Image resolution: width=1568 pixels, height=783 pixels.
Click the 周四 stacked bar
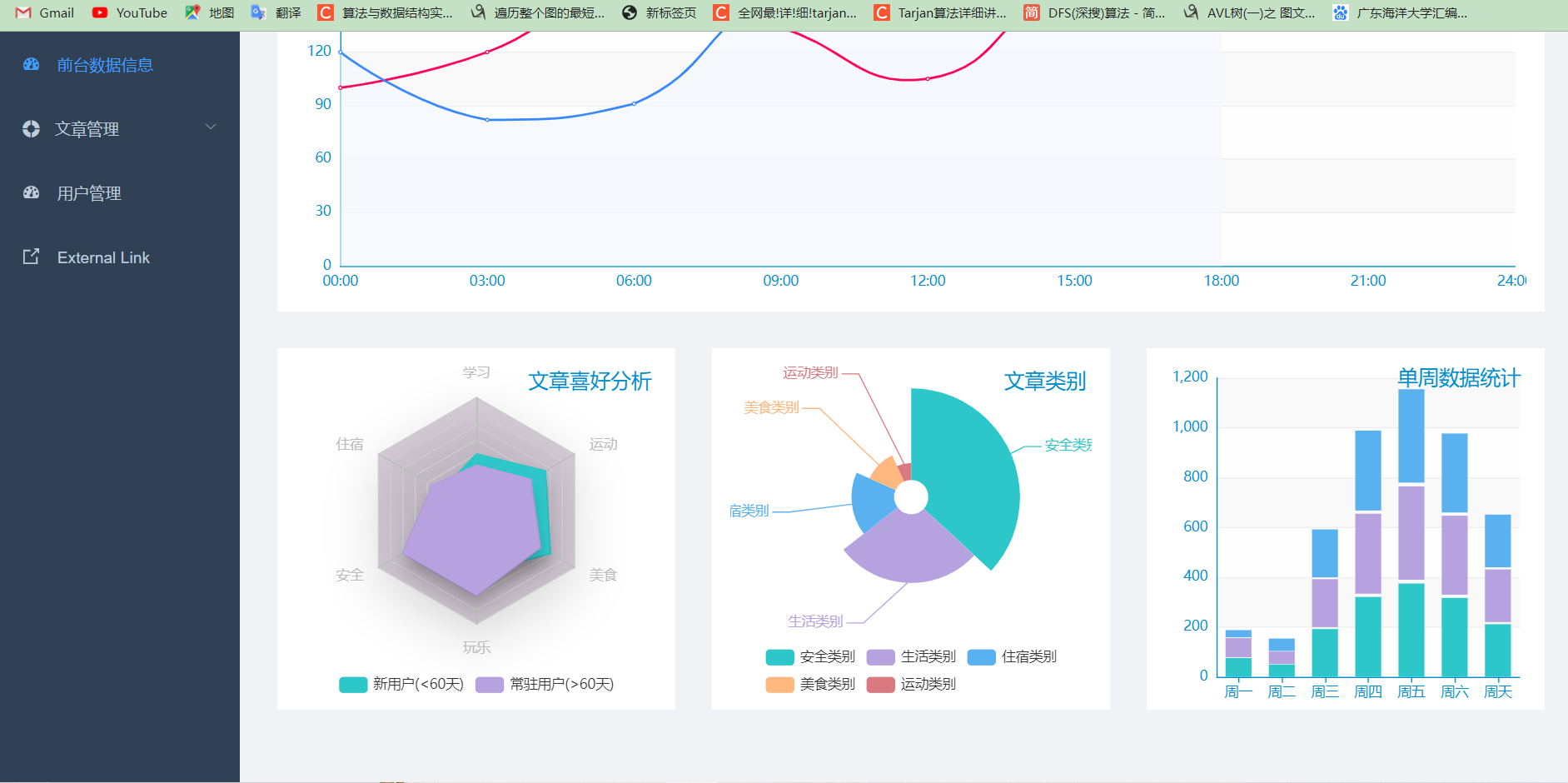coord(1368,554)
